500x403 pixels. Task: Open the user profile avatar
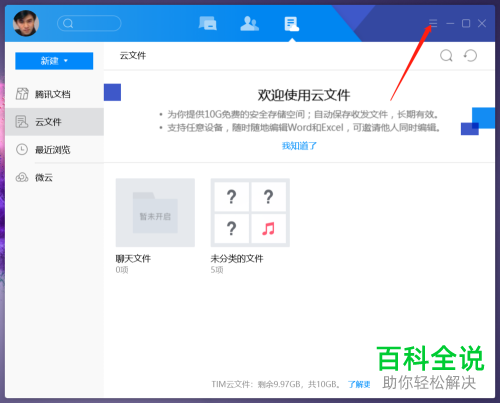[26, 23]
